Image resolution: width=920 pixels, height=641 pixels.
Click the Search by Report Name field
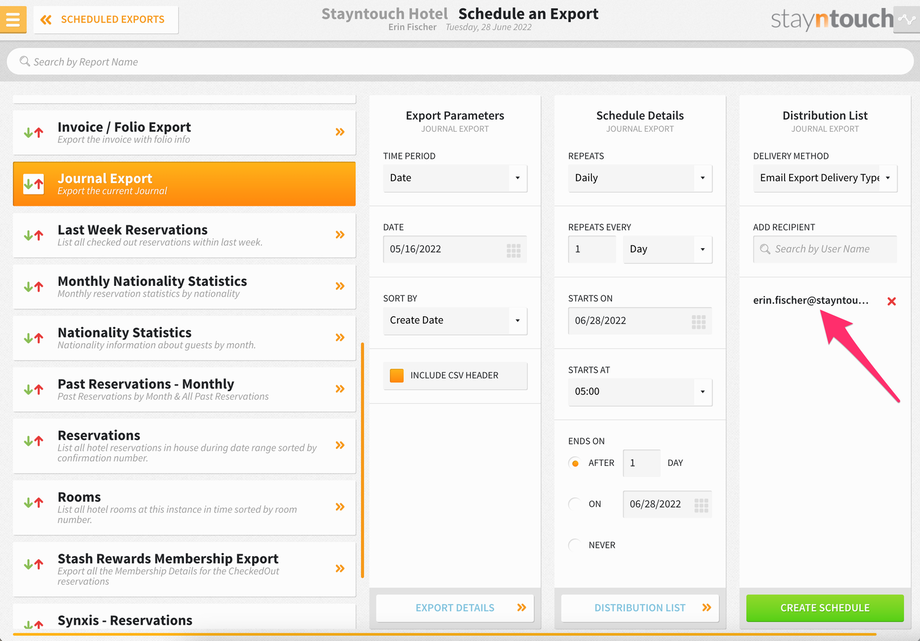(x=460, y=62)
